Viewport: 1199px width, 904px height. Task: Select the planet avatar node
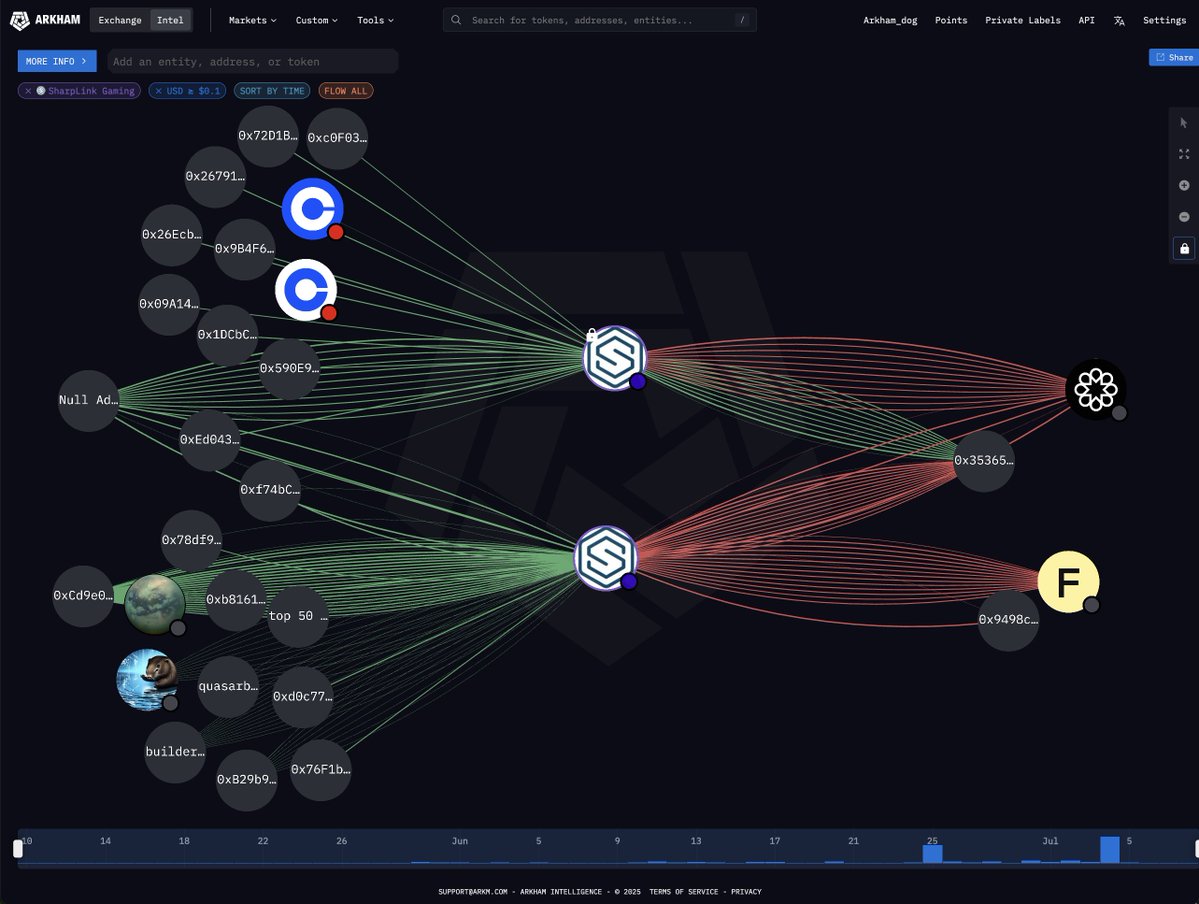(154, 604)
